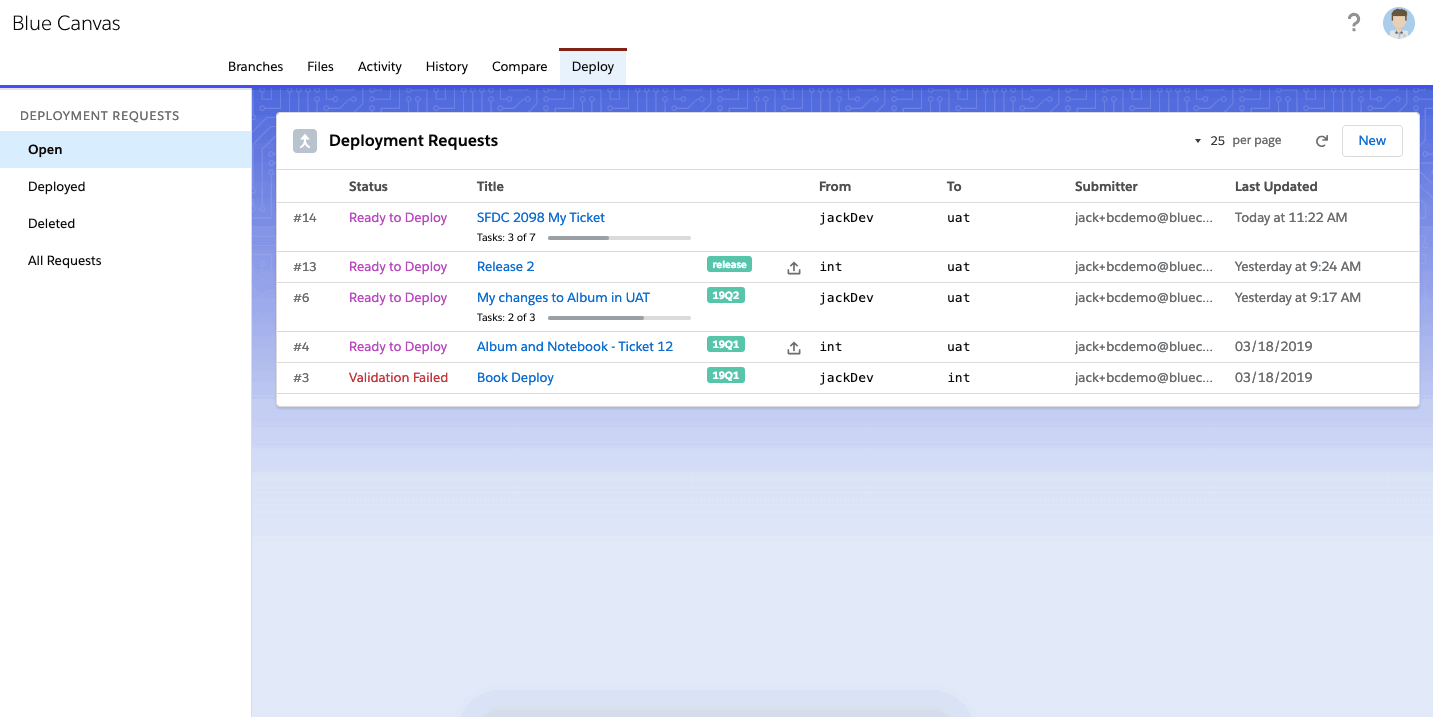Open the 25 per page dropdown

click(1237, 141)
